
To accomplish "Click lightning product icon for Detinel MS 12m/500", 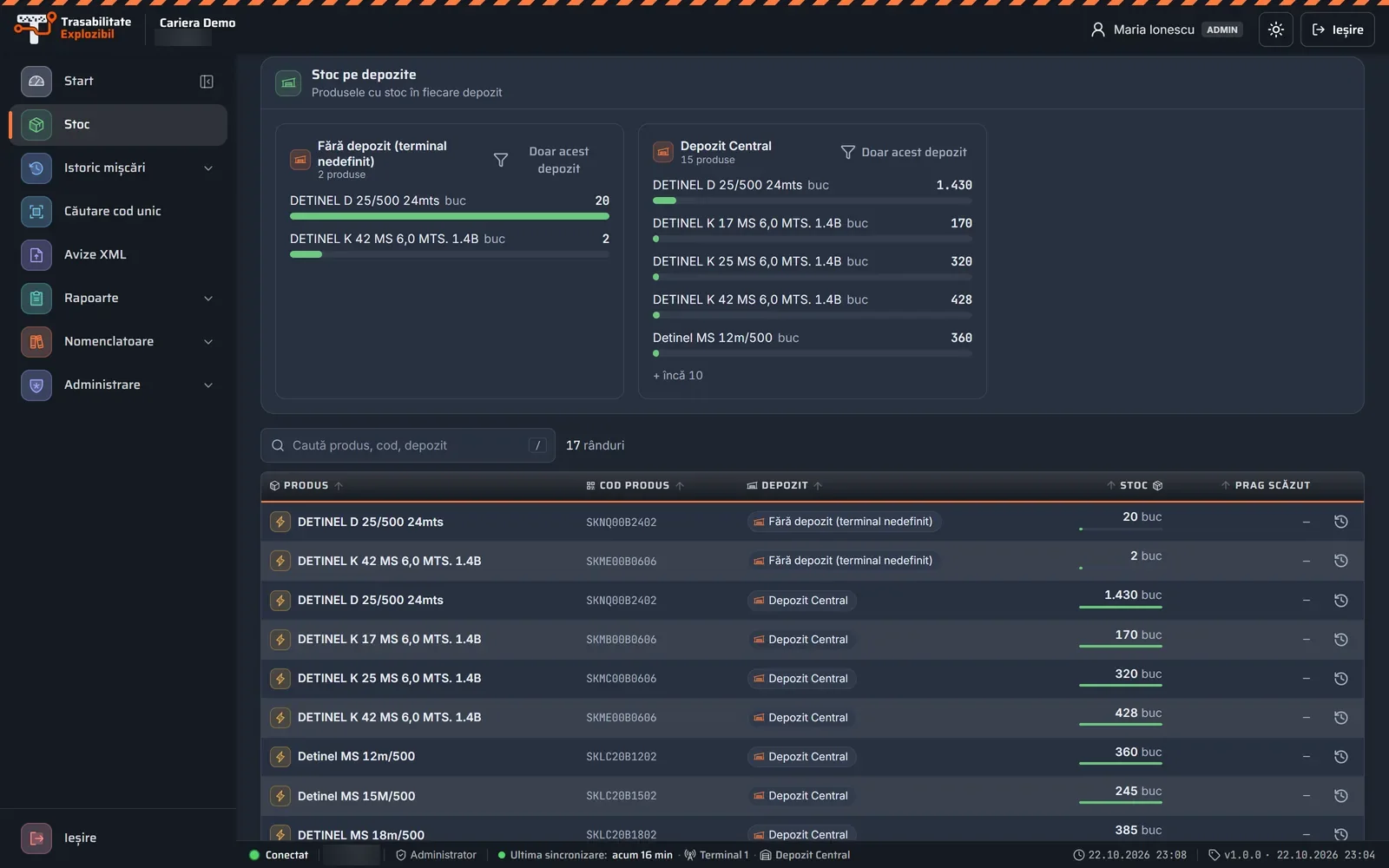I will tap(280, 757).
